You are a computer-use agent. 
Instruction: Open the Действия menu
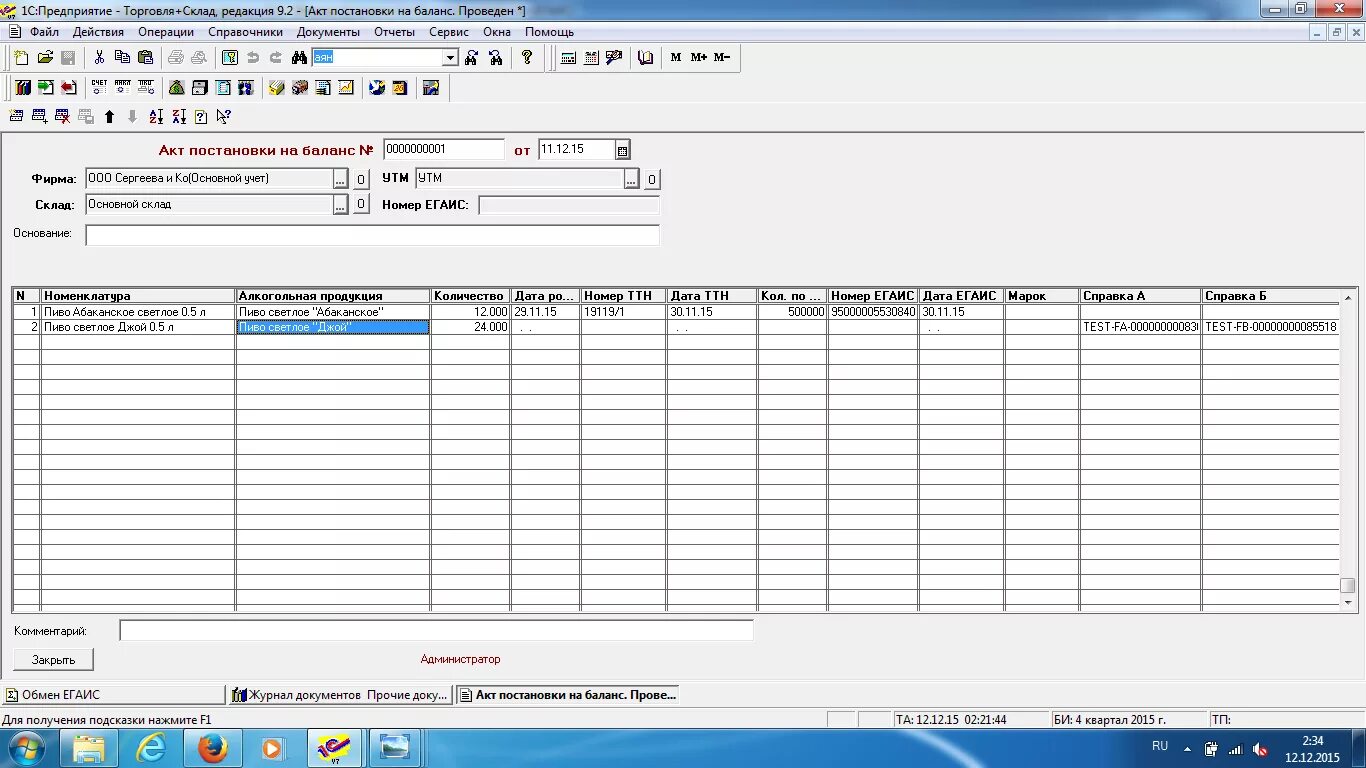click(x=98, y=32)
